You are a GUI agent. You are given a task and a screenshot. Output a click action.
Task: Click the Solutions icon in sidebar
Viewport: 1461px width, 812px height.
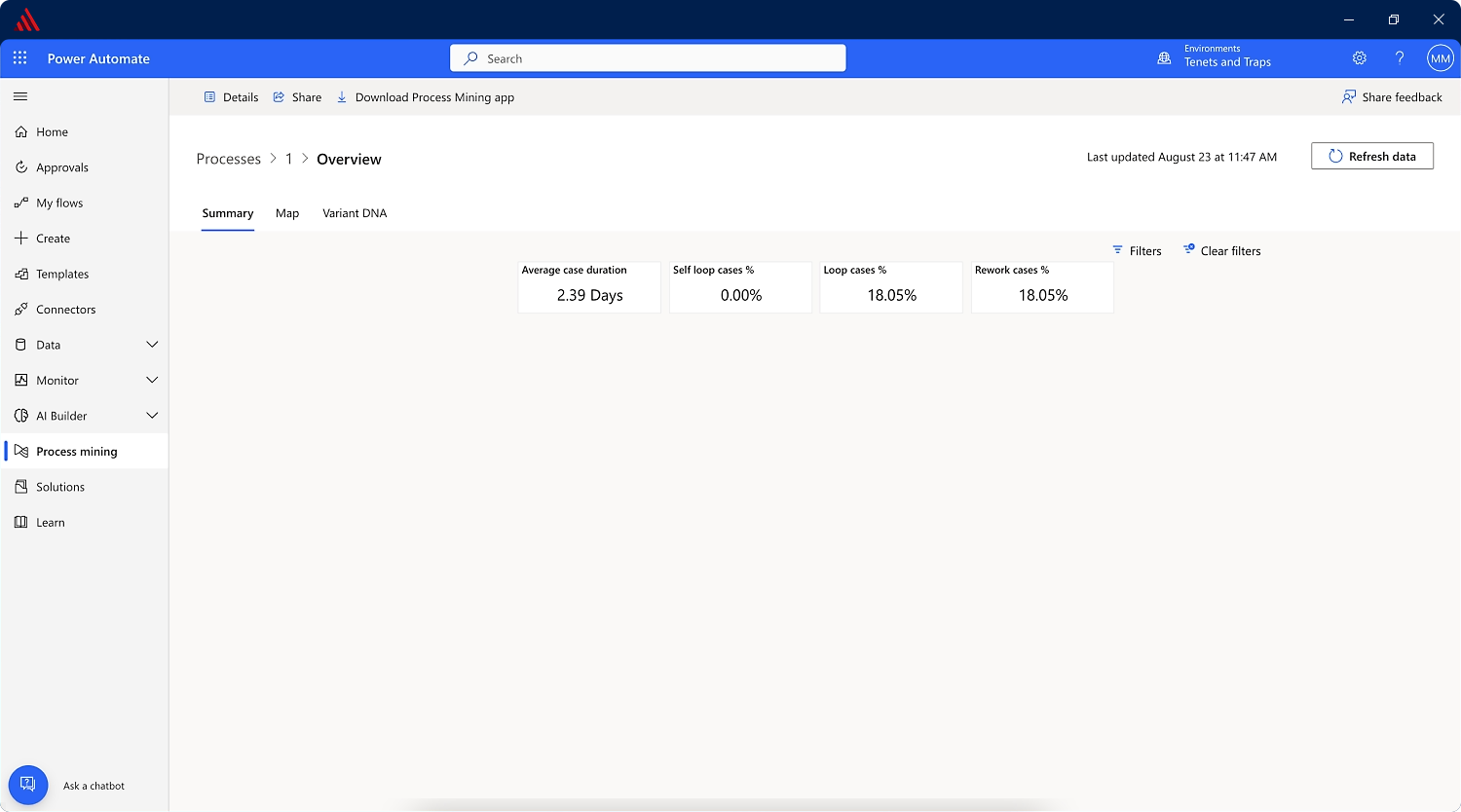click(21, 487)
